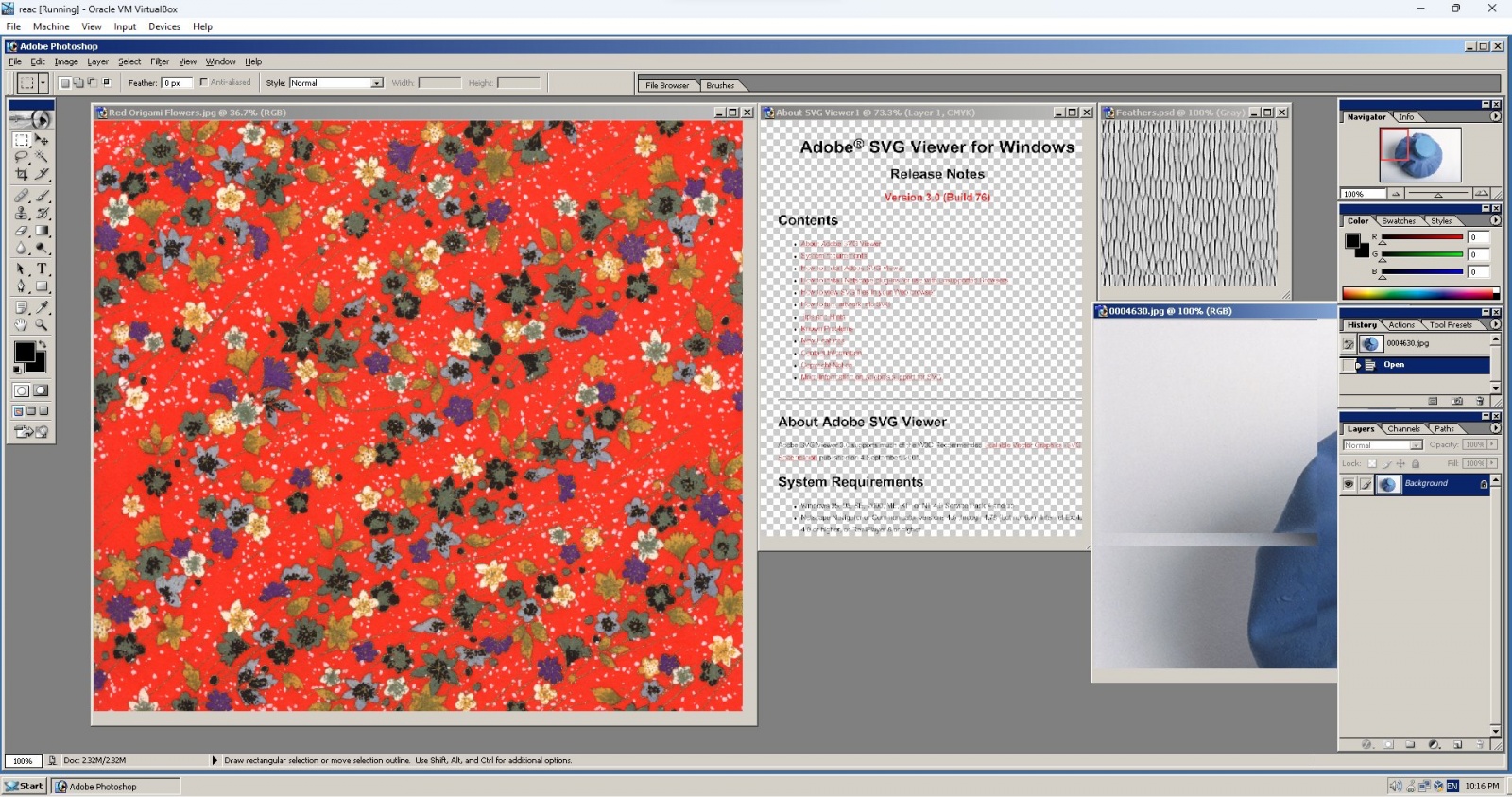Select the Pen tool
The height and width of the screenshot is (797, 1512).
point(22,286)
